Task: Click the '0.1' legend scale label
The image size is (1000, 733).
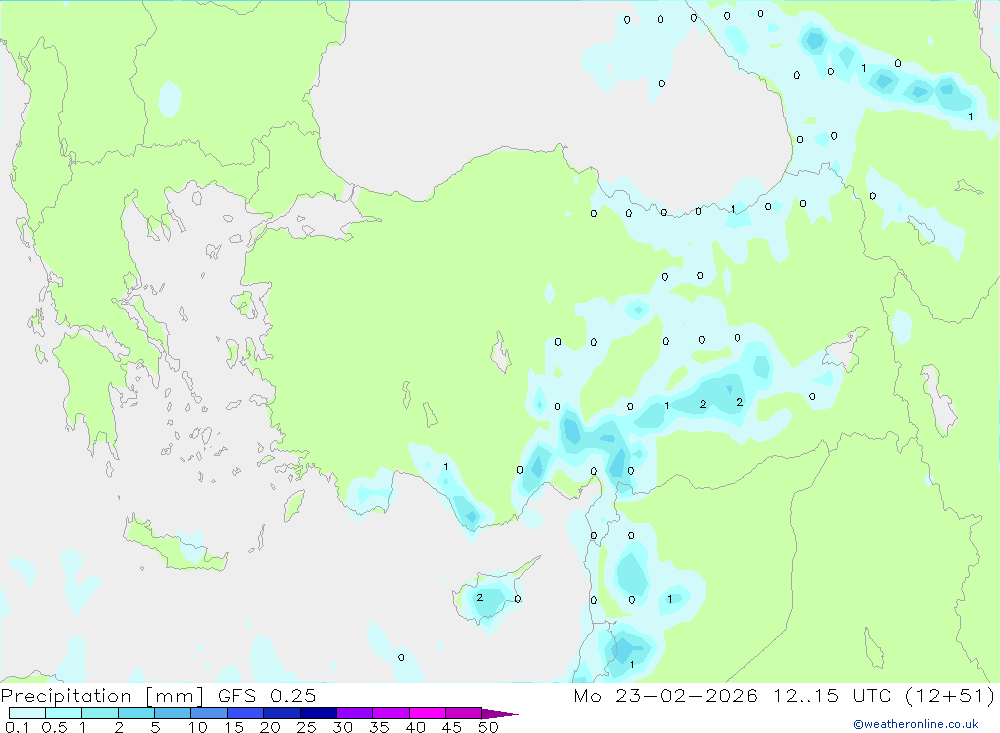Action: 17,727
